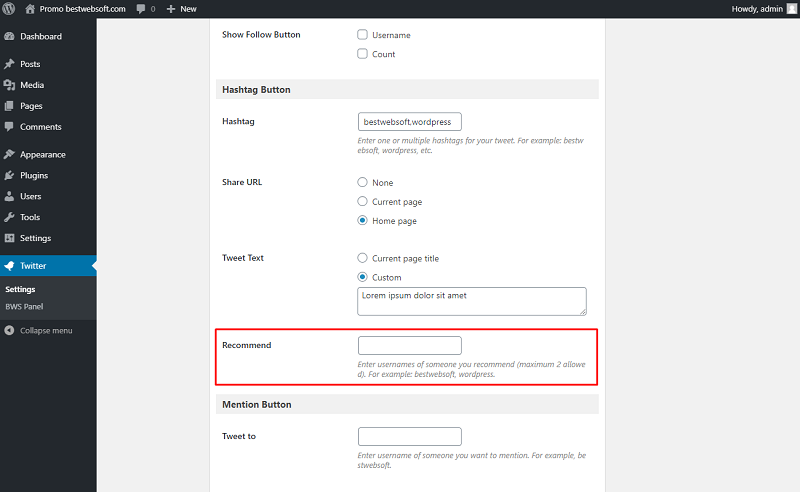This screenshot has width=800, height=492.
Task: Click the Recommend input field
Action: pos(410,346)
